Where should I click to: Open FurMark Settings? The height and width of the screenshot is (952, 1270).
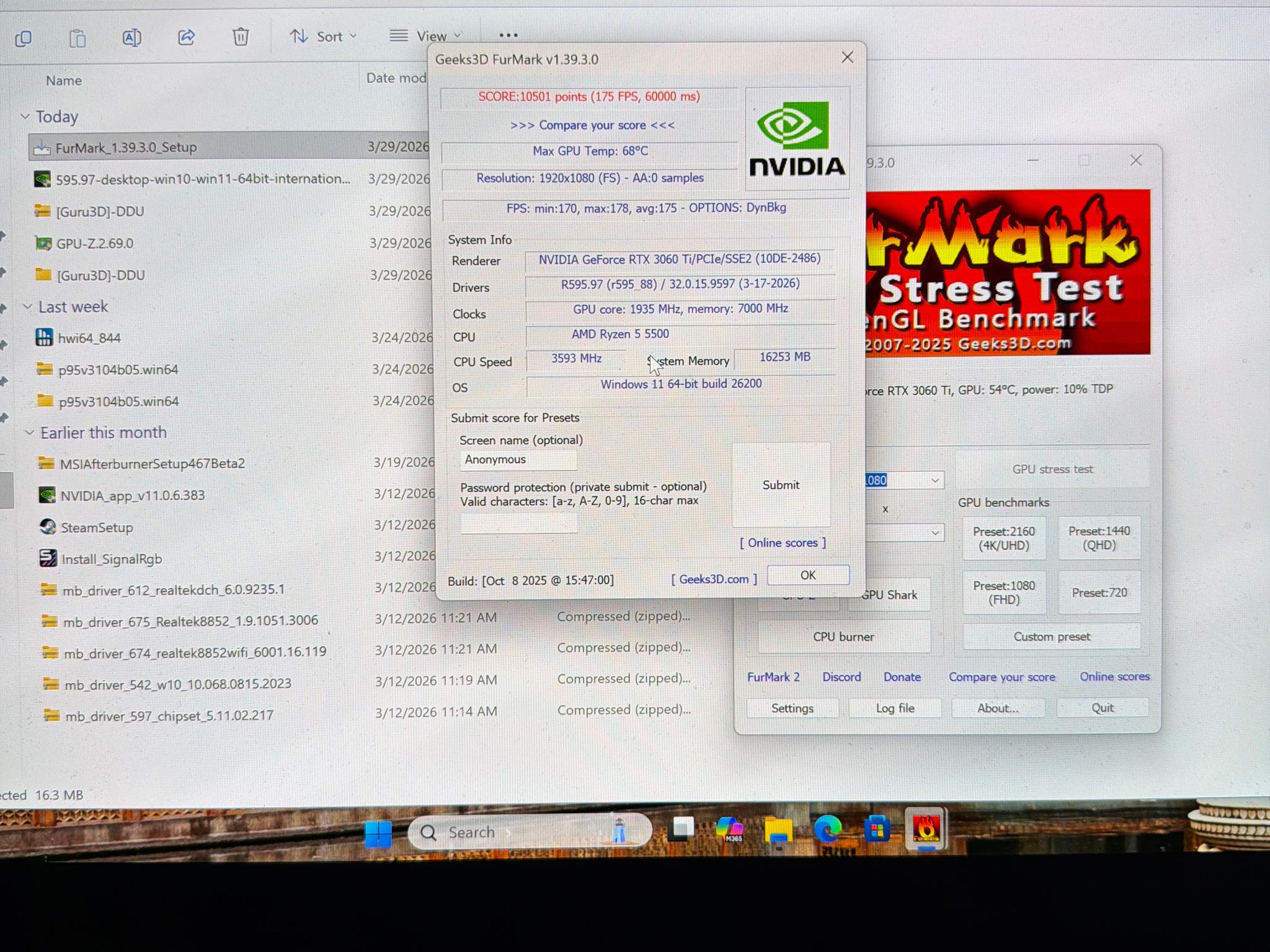pos(793,708)
